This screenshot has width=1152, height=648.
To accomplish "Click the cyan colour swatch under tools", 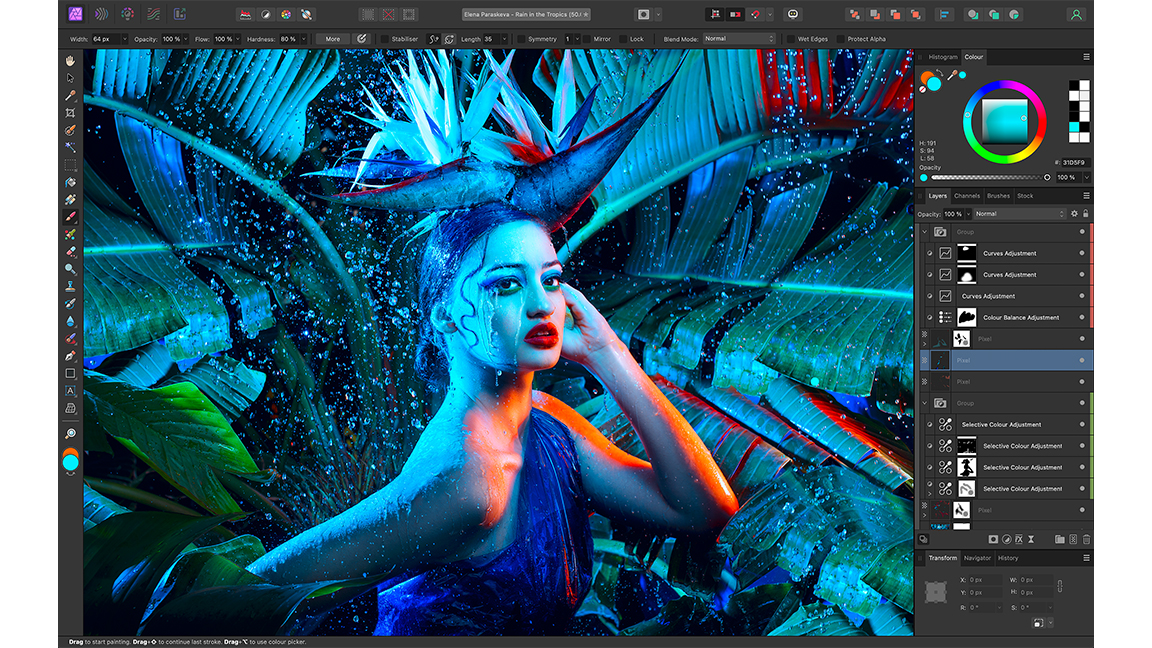I will [71, 462].
